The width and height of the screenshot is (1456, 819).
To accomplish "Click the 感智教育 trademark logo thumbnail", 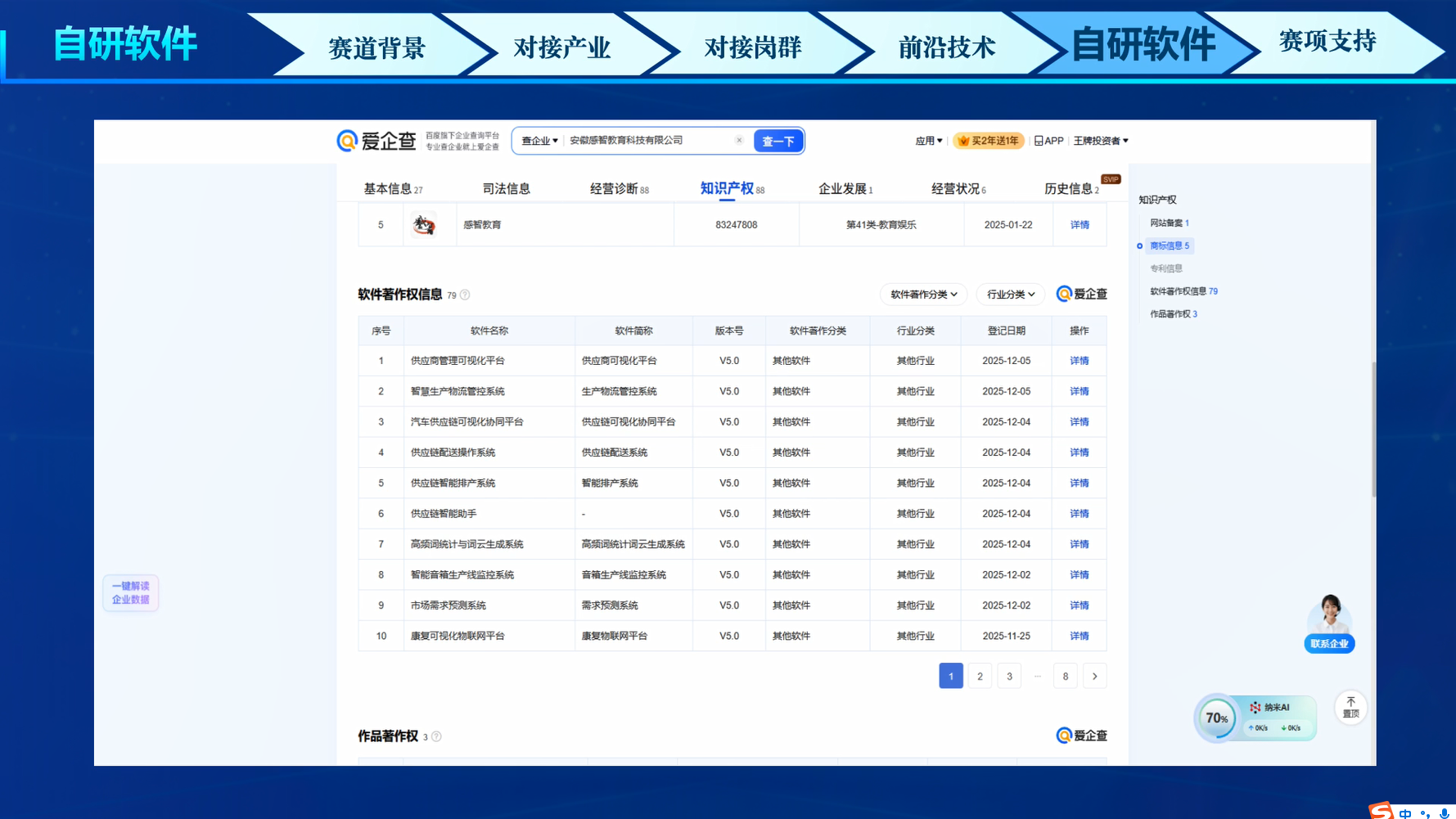I will pos(424,225).
